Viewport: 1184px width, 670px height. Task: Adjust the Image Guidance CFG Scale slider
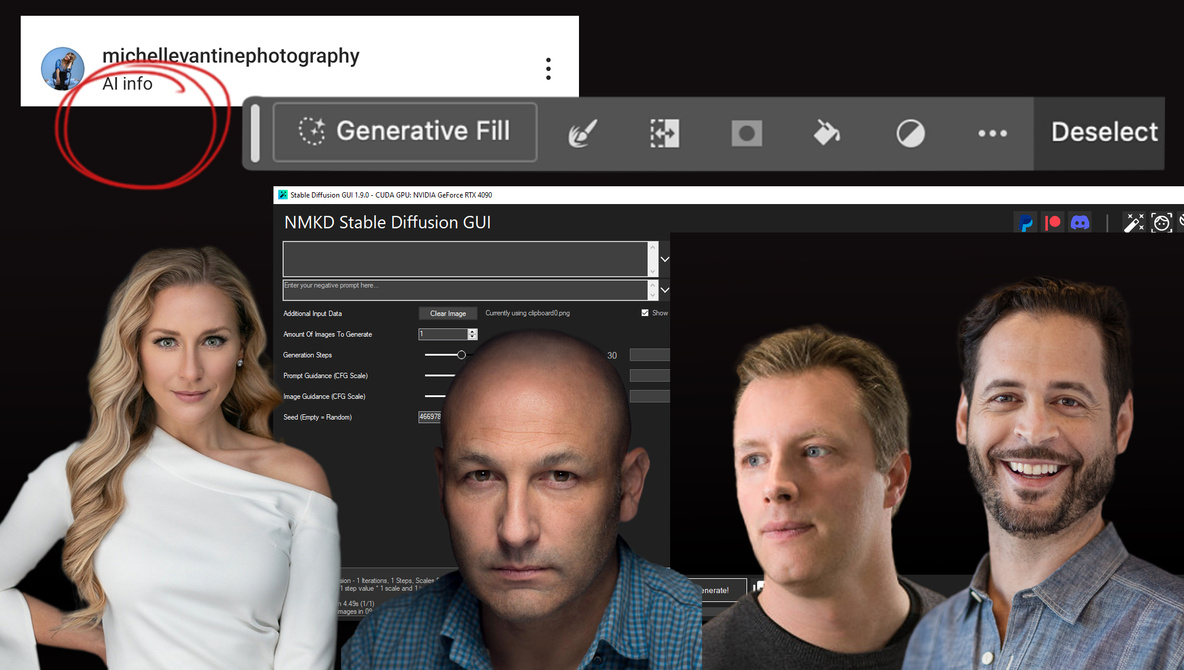tap(436, 396)
